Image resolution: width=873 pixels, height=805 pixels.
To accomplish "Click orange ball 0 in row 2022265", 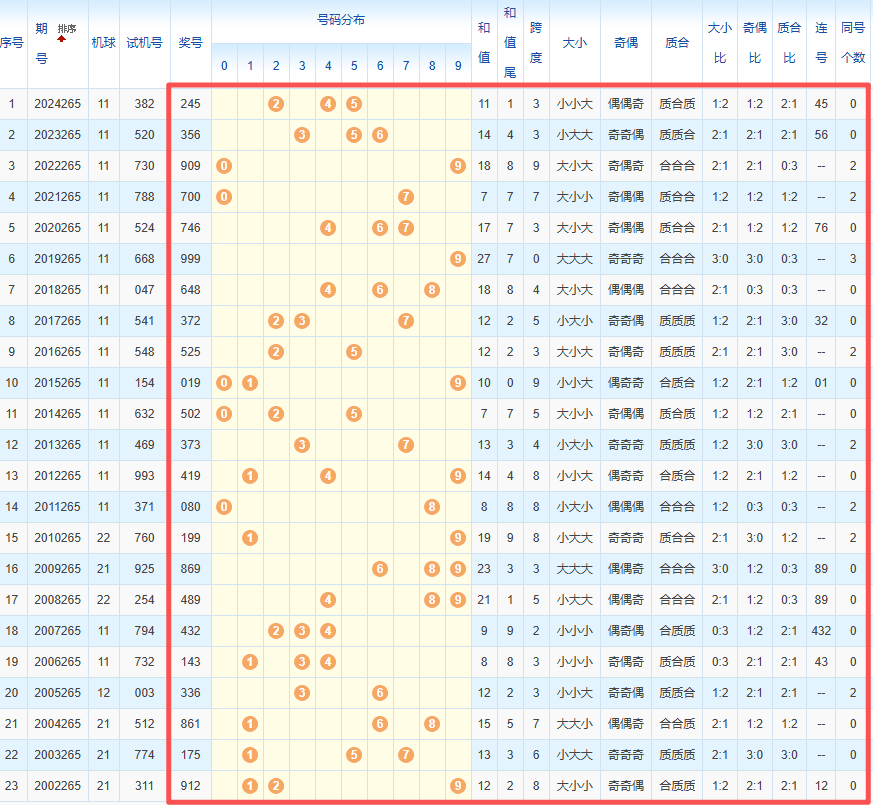I will [224, 166].
